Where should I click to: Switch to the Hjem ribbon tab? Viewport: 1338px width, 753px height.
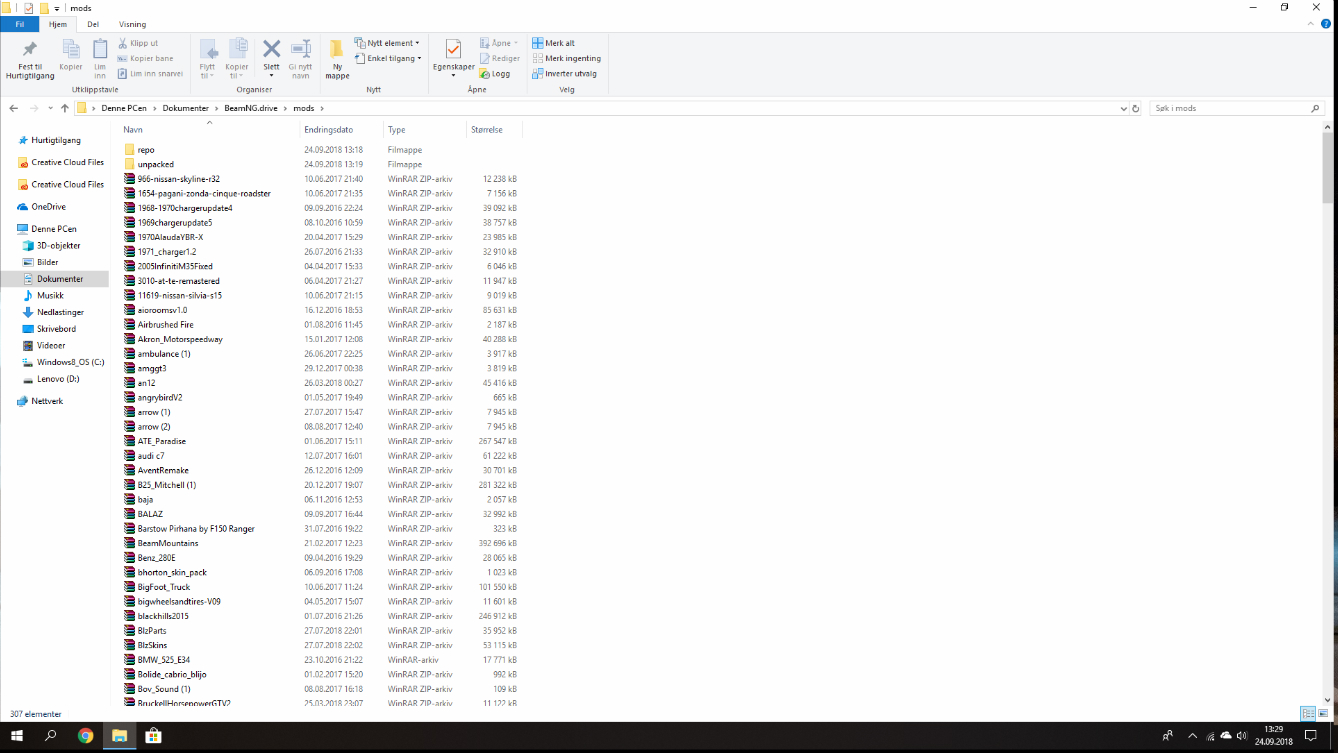pos(58,24)
